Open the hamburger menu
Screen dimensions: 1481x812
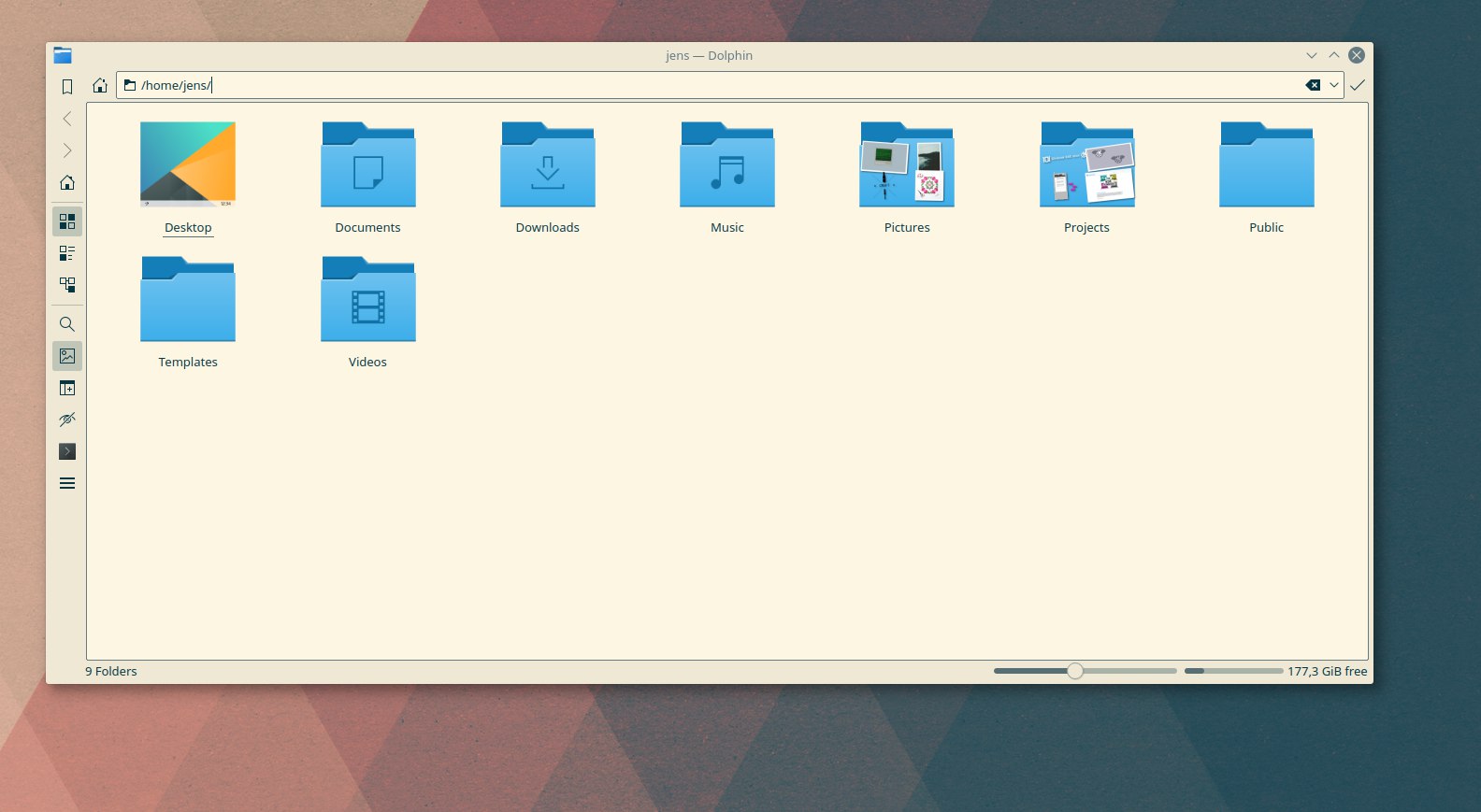[x=67, y=483]
